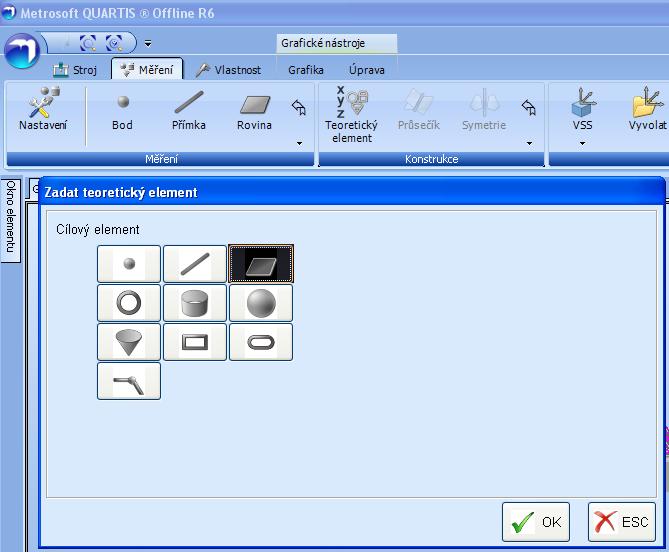
Task: Click Grafické nástroje contextual tab header
Action: [x=337, y=43]
